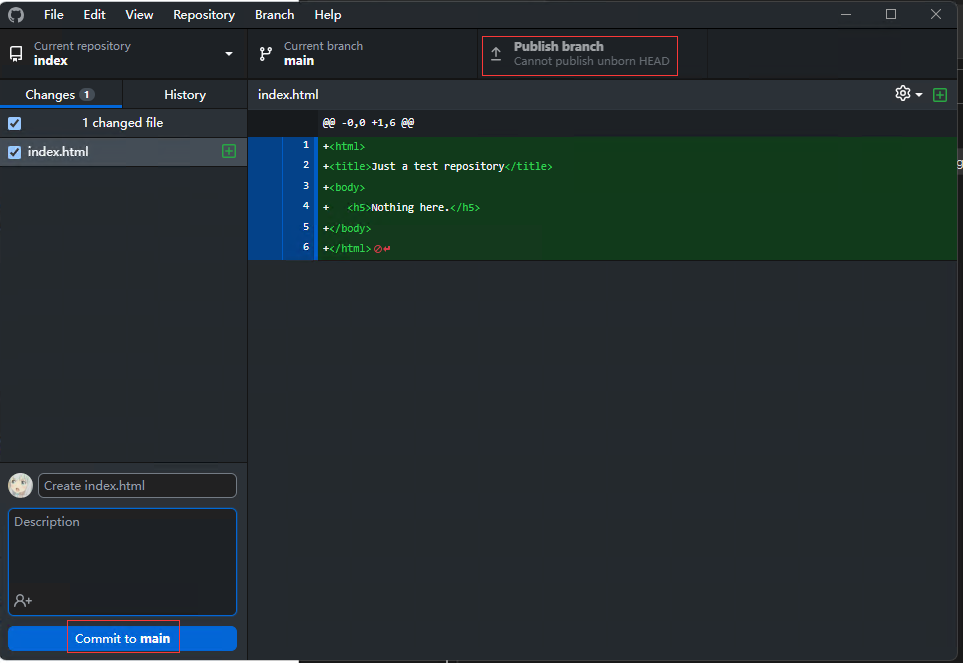Open the Edit menu
Image resolution: width=963 pixels, height=663 pixels.
95,15
